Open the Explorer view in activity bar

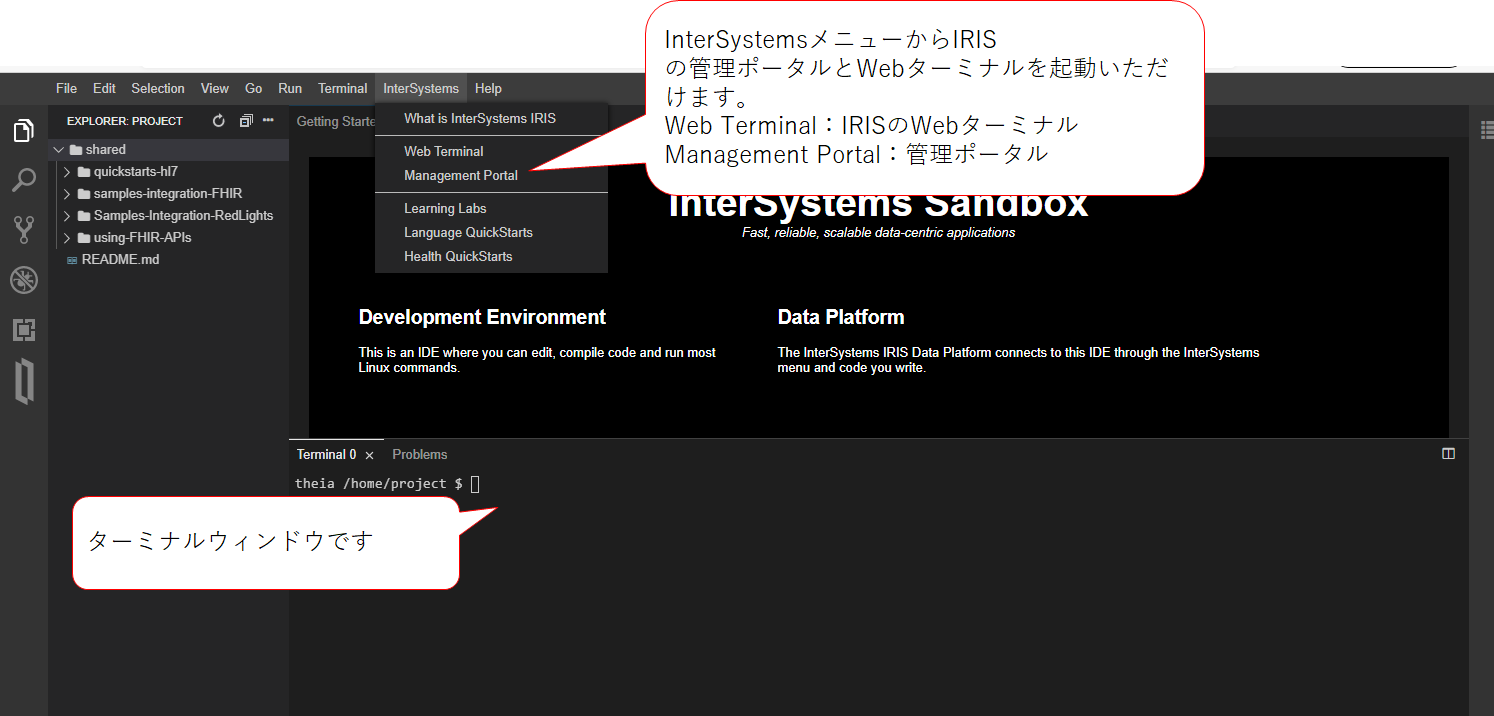click(23, 131)
